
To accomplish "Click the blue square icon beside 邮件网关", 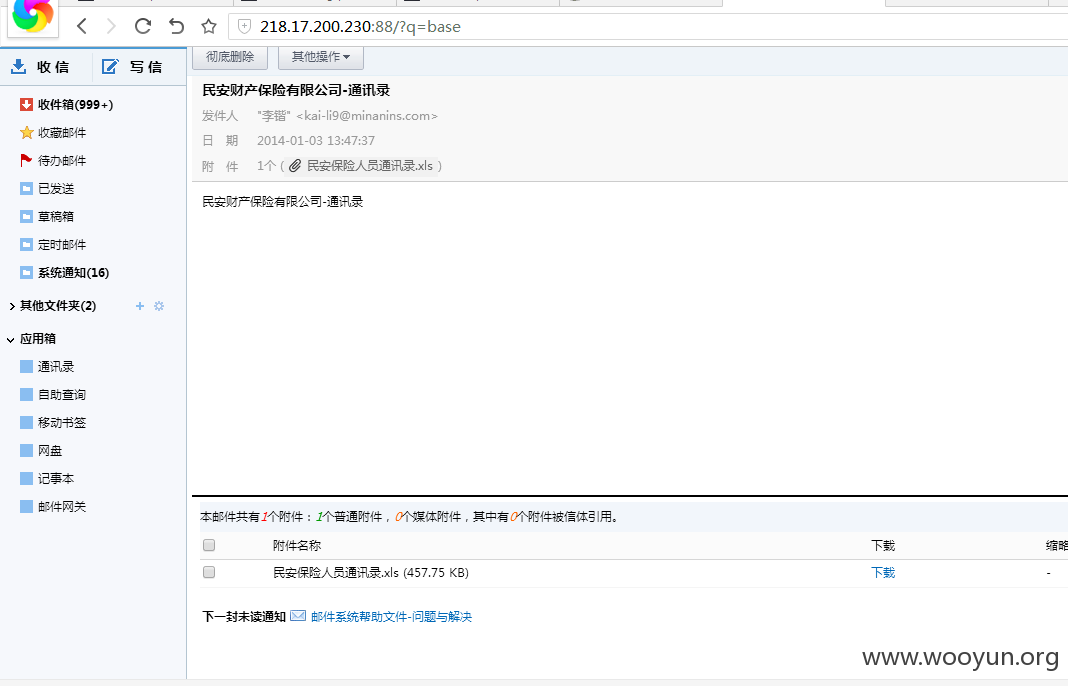I will click(x=27, y=506).
